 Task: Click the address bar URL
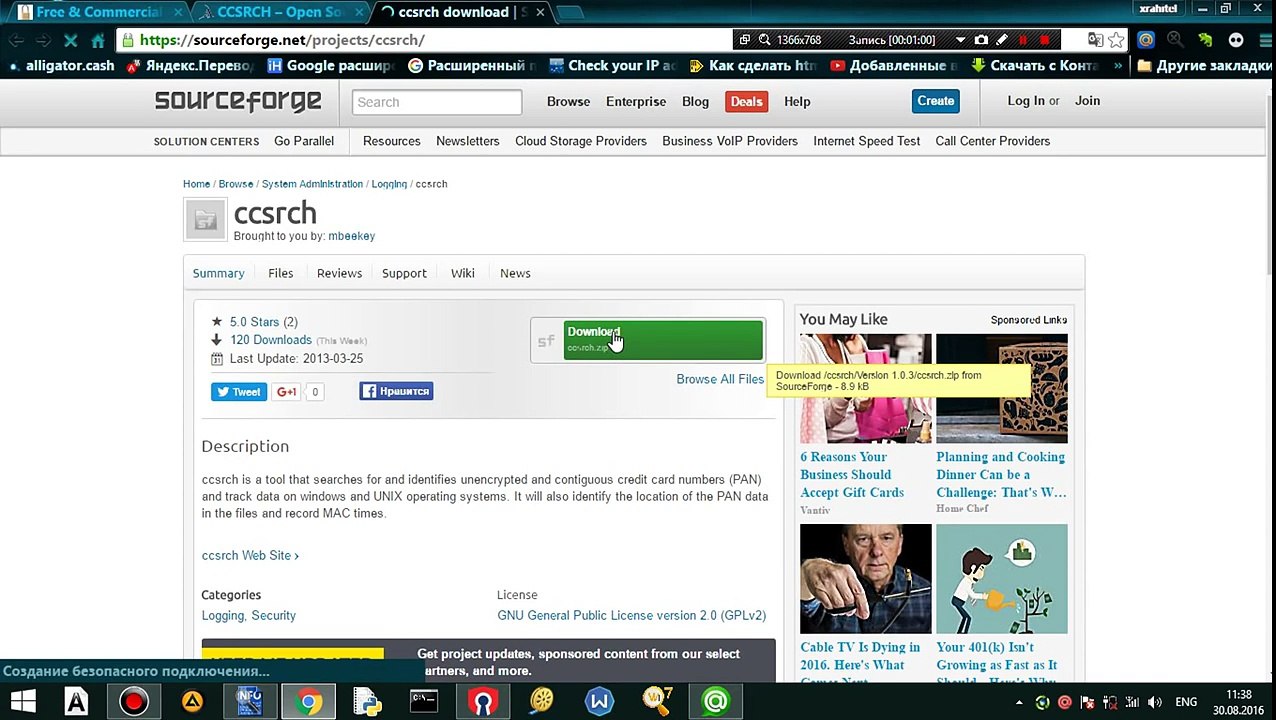coord(282,40)
